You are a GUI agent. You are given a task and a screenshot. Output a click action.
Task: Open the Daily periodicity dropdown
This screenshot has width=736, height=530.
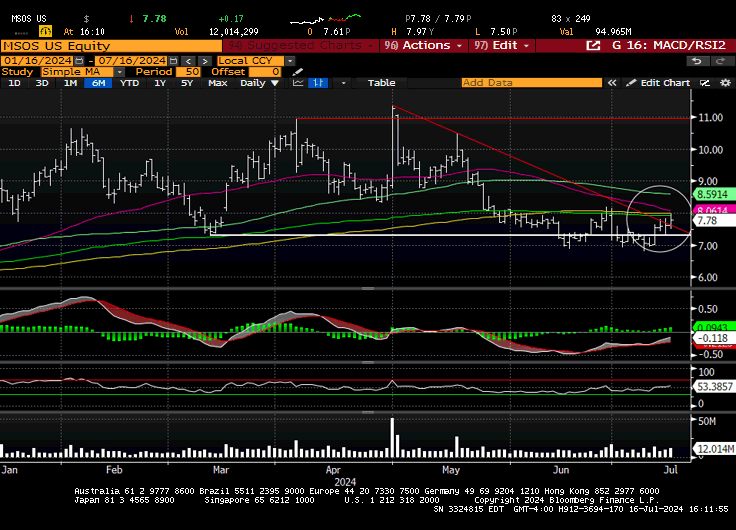pyautogui.click(x=260, y=83)
